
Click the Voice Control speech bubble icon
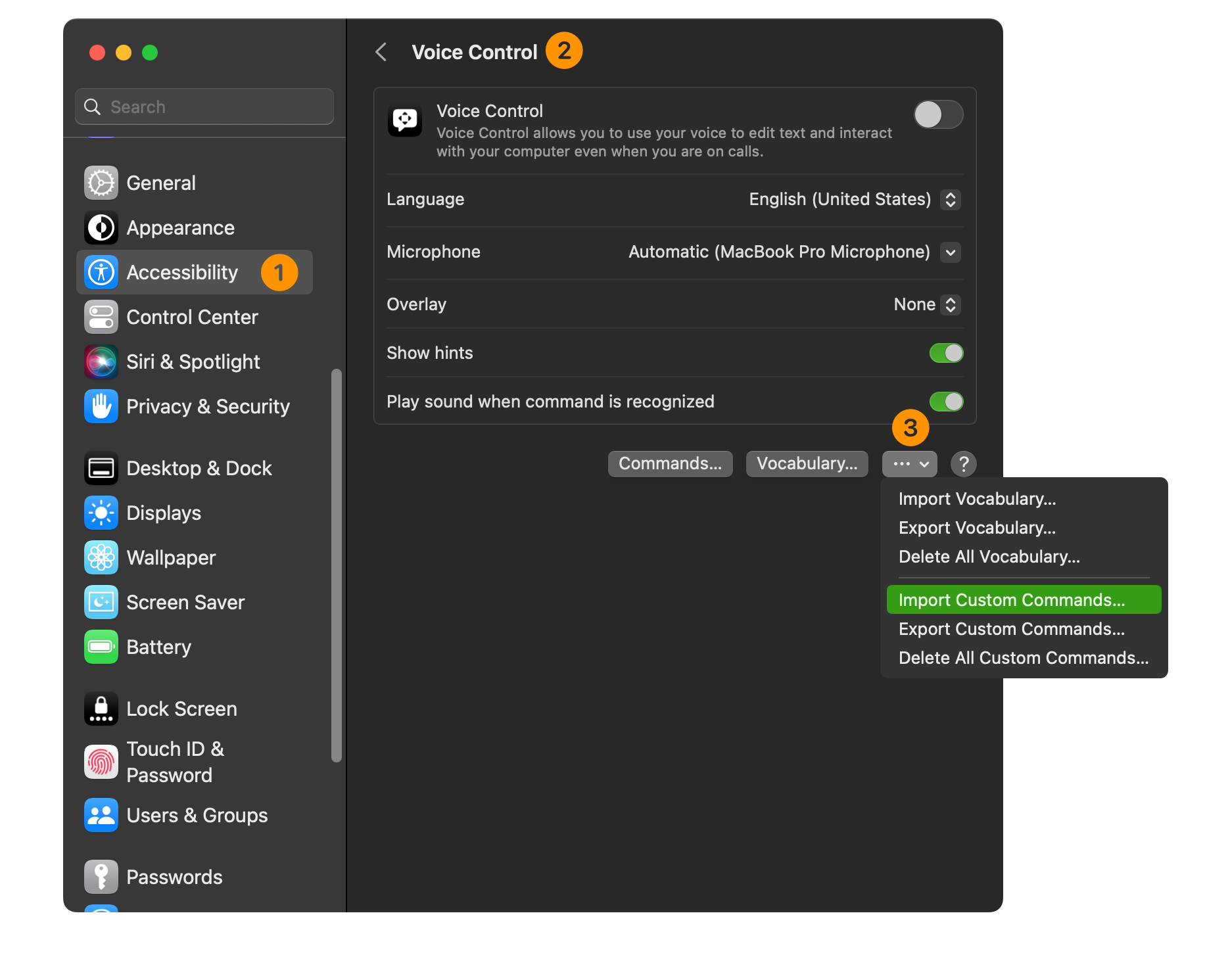pos(404,120)
